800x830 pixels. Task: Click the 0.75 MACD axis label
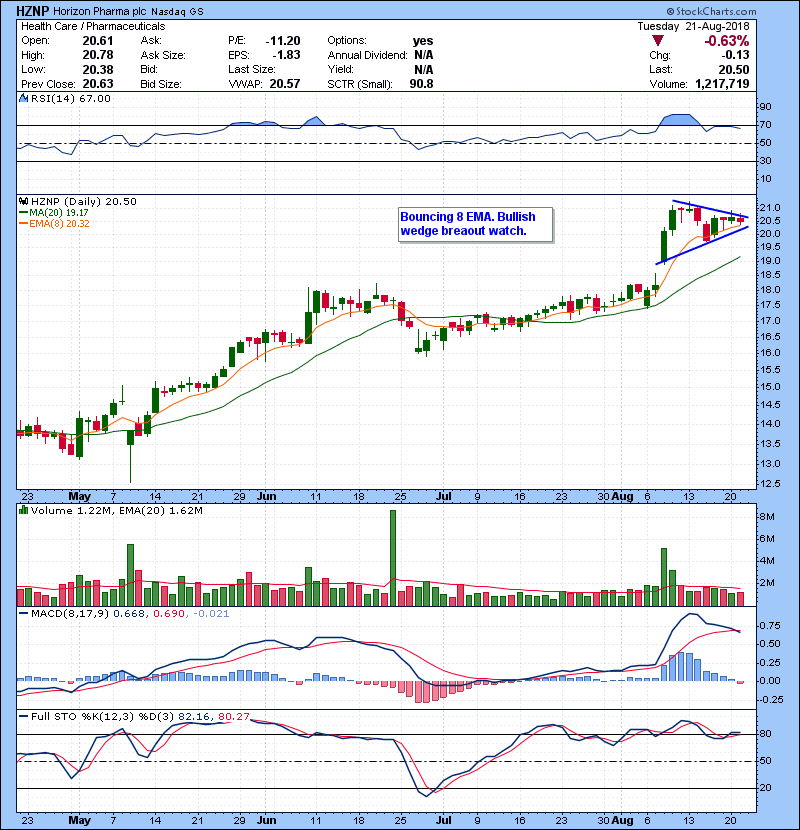click(769, 626)
